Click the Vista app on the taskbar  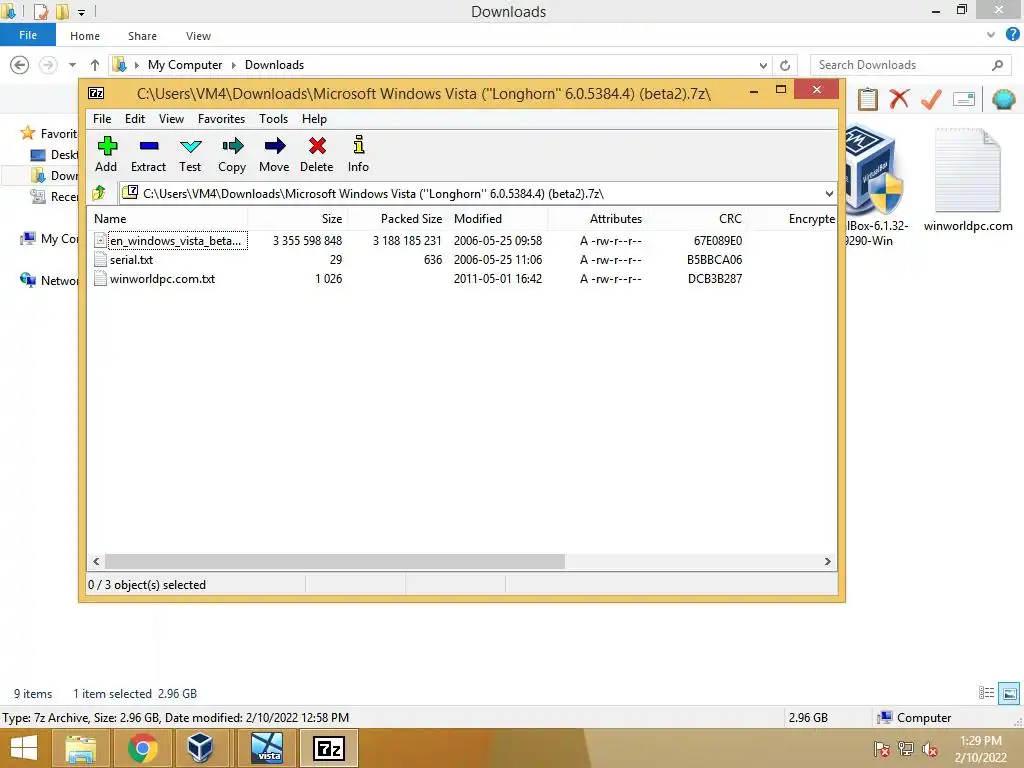point(268,748)
